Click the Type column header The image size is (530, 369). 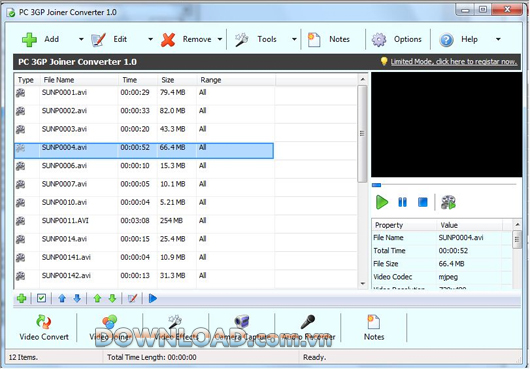(26, 80)
